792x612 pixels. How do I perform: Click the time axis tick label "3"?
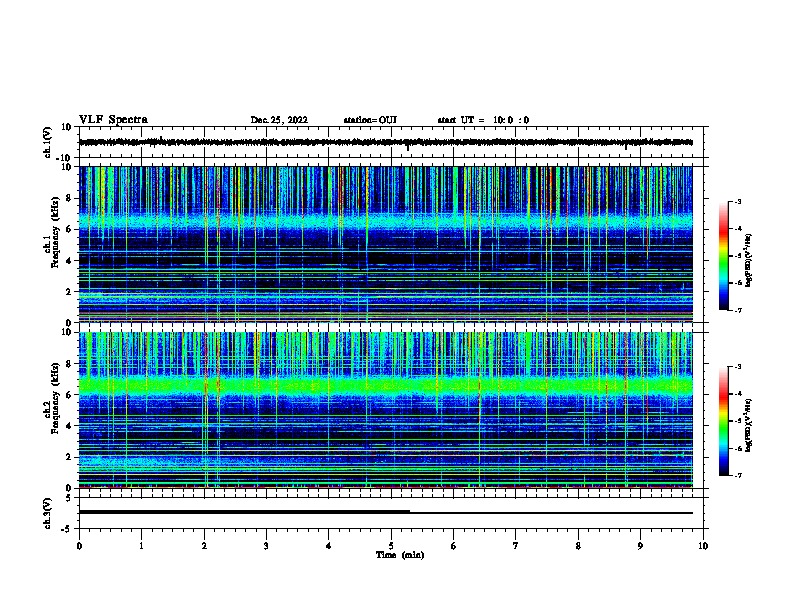266,546
